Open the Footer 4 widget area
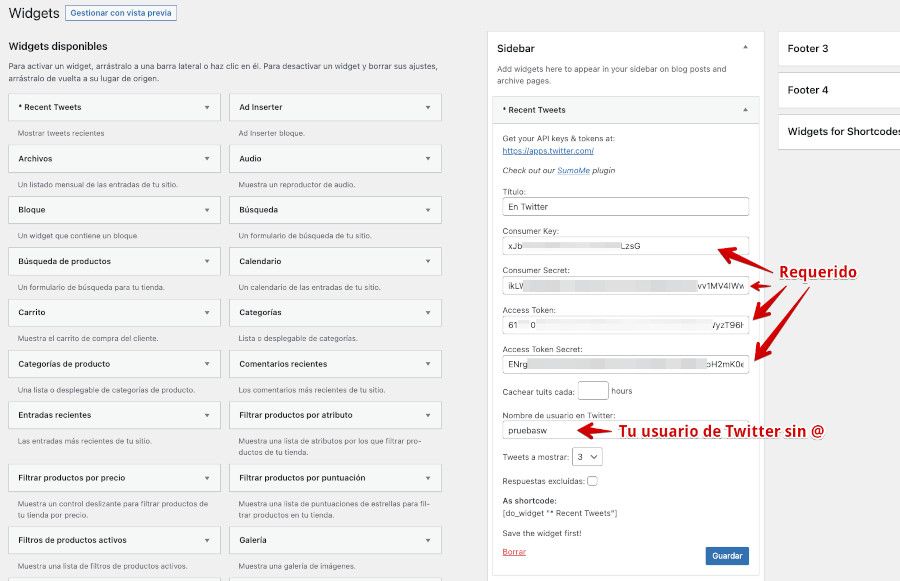 coord(839,90)
